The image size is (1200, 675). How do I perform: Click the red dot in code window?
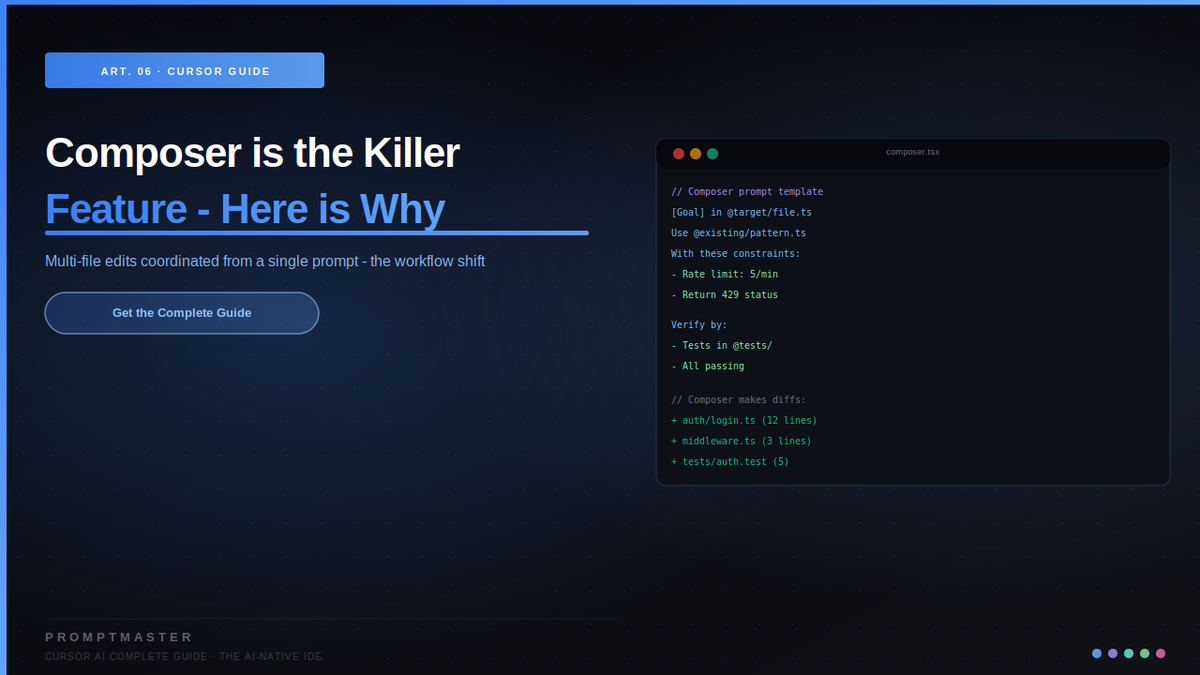(678, 154)
